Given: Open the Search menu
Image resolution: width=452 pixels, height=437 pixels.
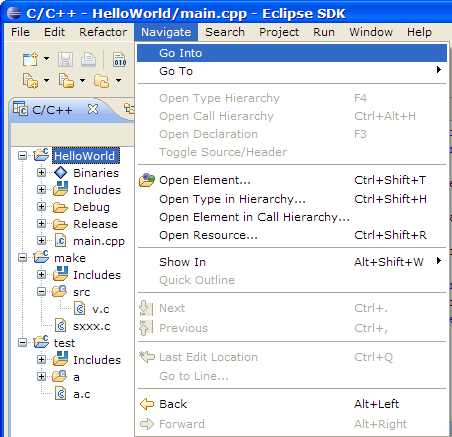Looking at the screenshot, I should pyautogui.click(x=225, y=32).
